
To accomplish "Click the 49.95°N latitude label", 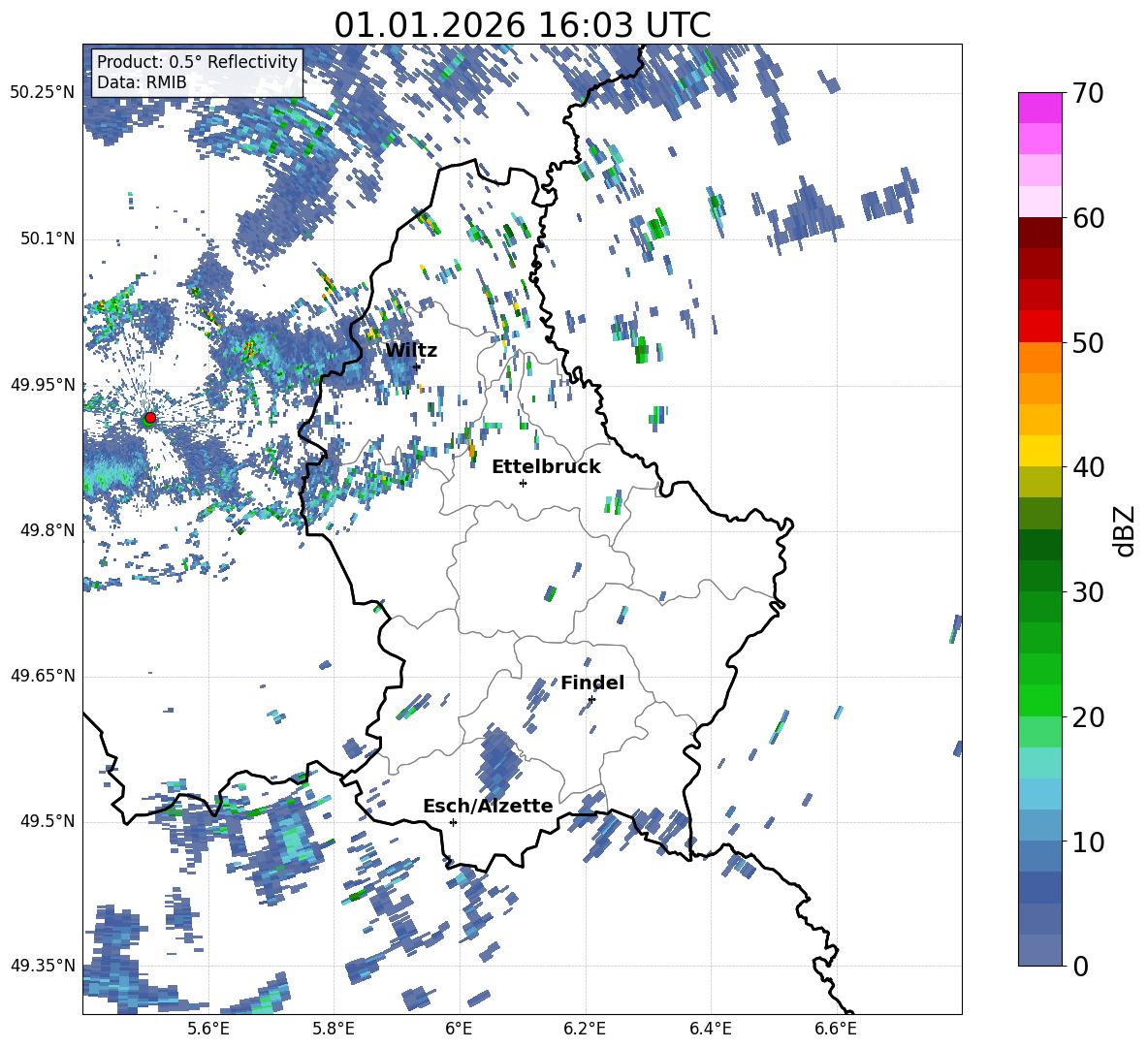I will (x=43, y=385).
